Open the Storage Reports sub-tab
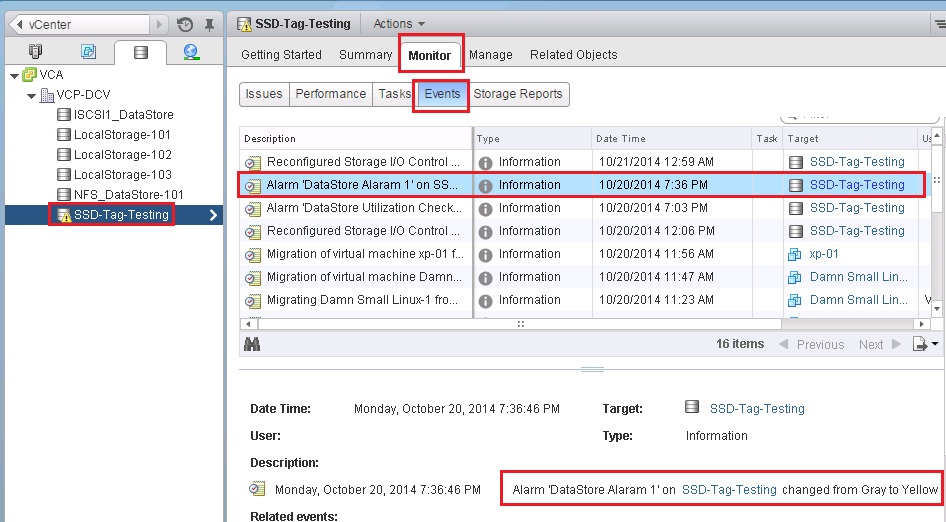The height and width of the screenshot is (522, 946). [x=518, y=94]
